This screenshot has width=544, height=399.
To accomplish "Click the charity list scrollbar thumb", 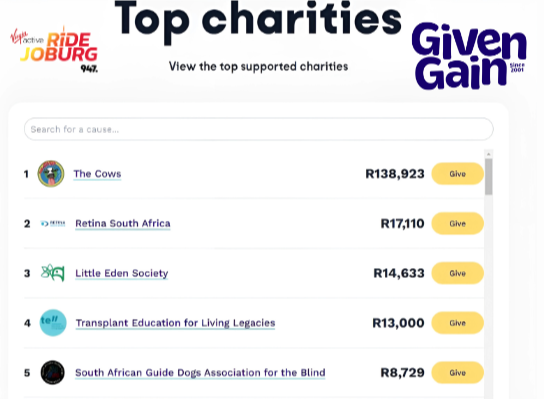I will click(x=488, y=177).
